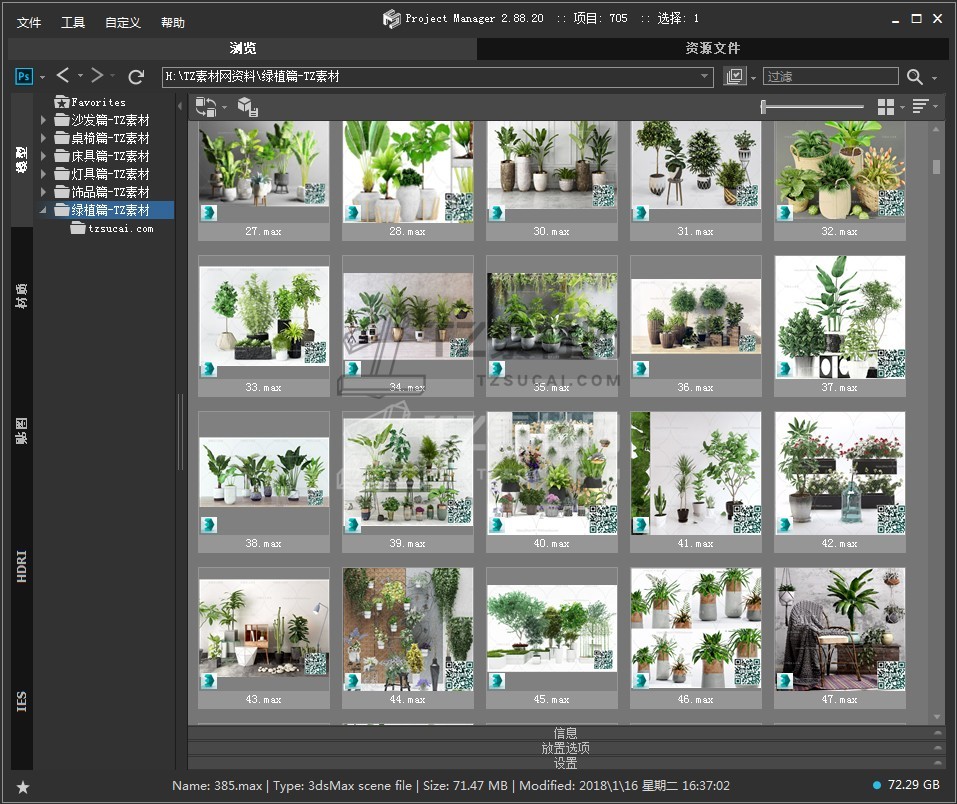Image resolution: width=957 pixels, height=804 pixels.
Task: Toggle the checkmark filter selection button
Action: (x=735, y=77)
